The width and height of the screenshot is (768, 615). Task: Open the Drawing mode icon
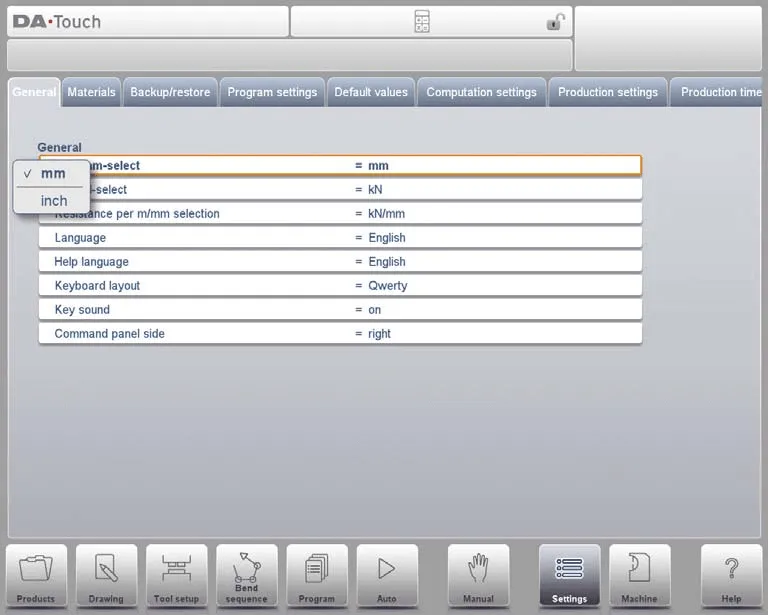(106, 574)
